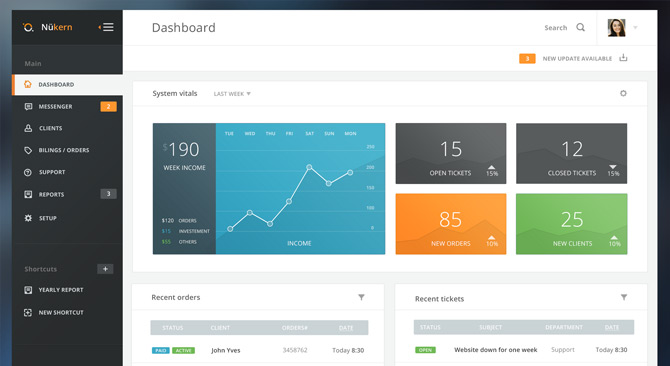Open System vitals settings gear icon
Viewport: 670px width, 366px height.
(x=623, y=93)
